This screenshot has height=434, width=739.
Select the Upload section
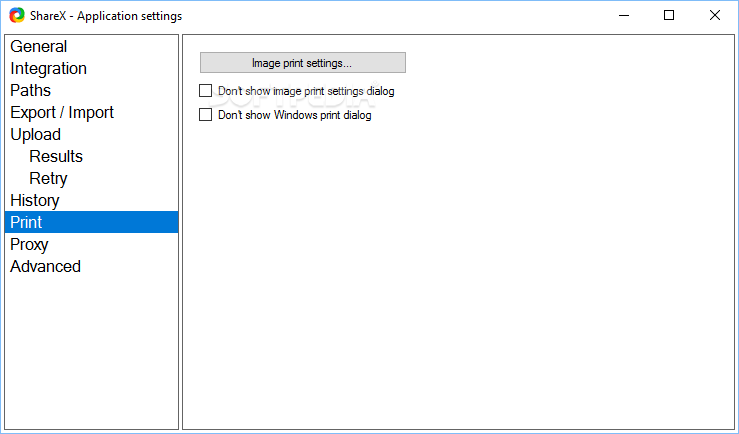pyautogui.click(x=91, y=134)
